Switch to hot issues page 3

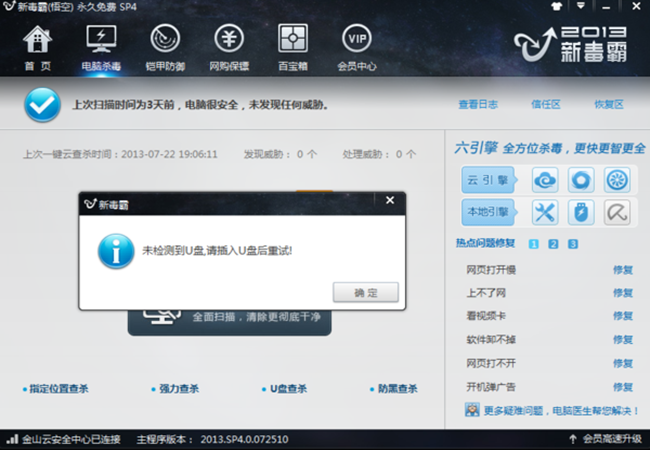(572, 244)
